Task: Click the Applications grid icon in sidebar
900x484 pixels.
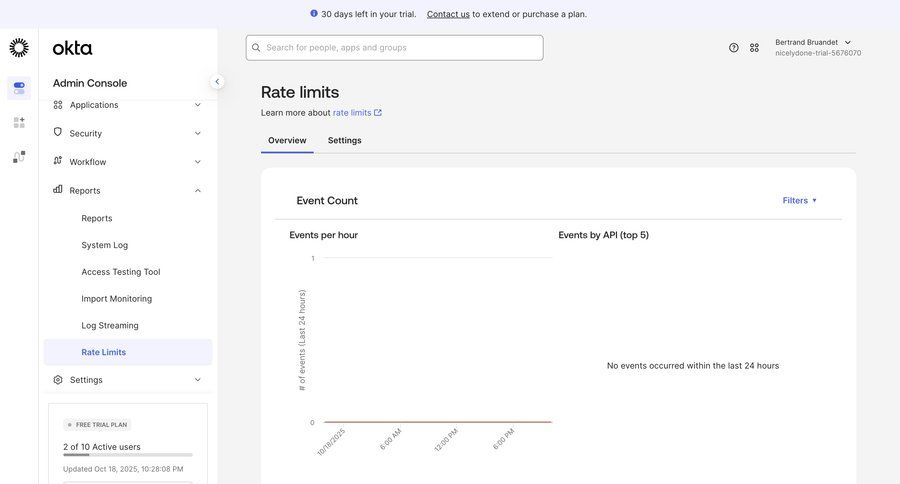Action: 58,104
